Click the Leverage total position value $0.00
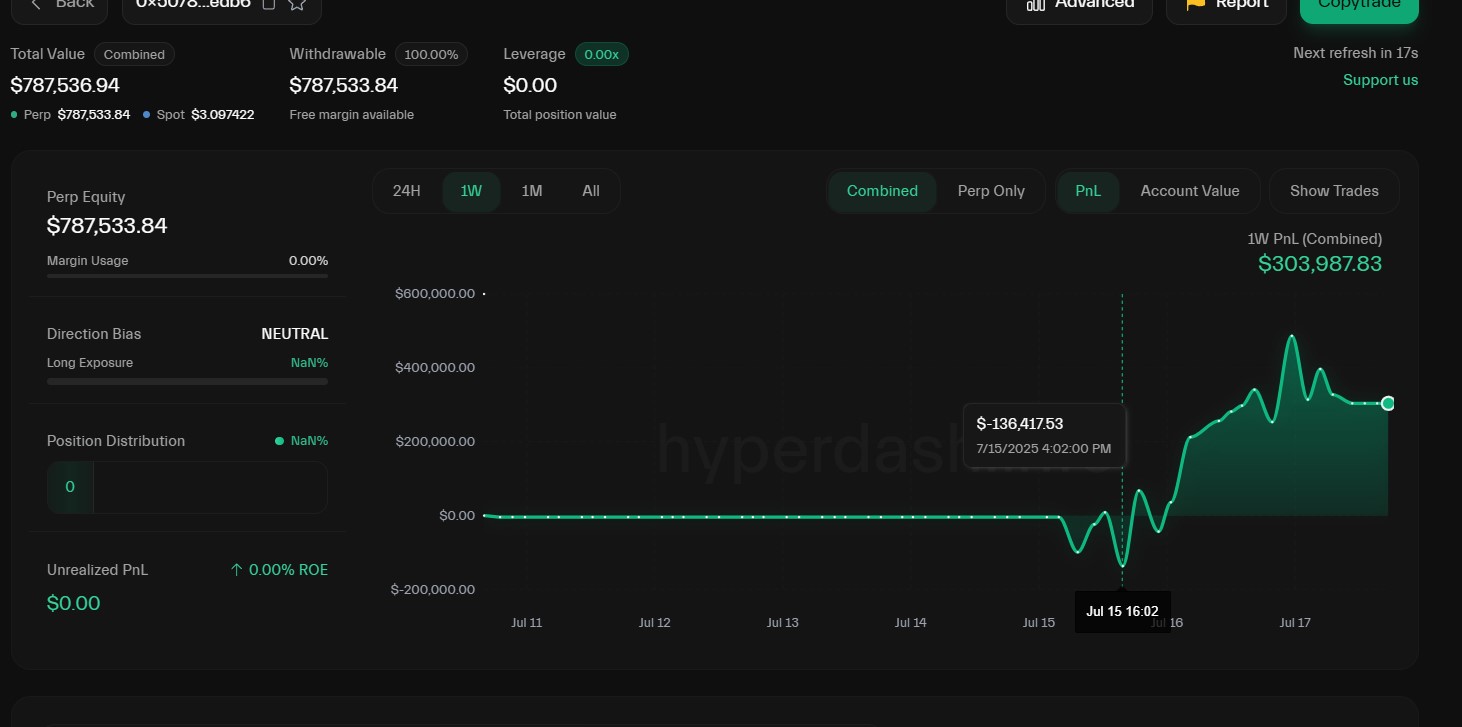 click(x=530, y=85)
